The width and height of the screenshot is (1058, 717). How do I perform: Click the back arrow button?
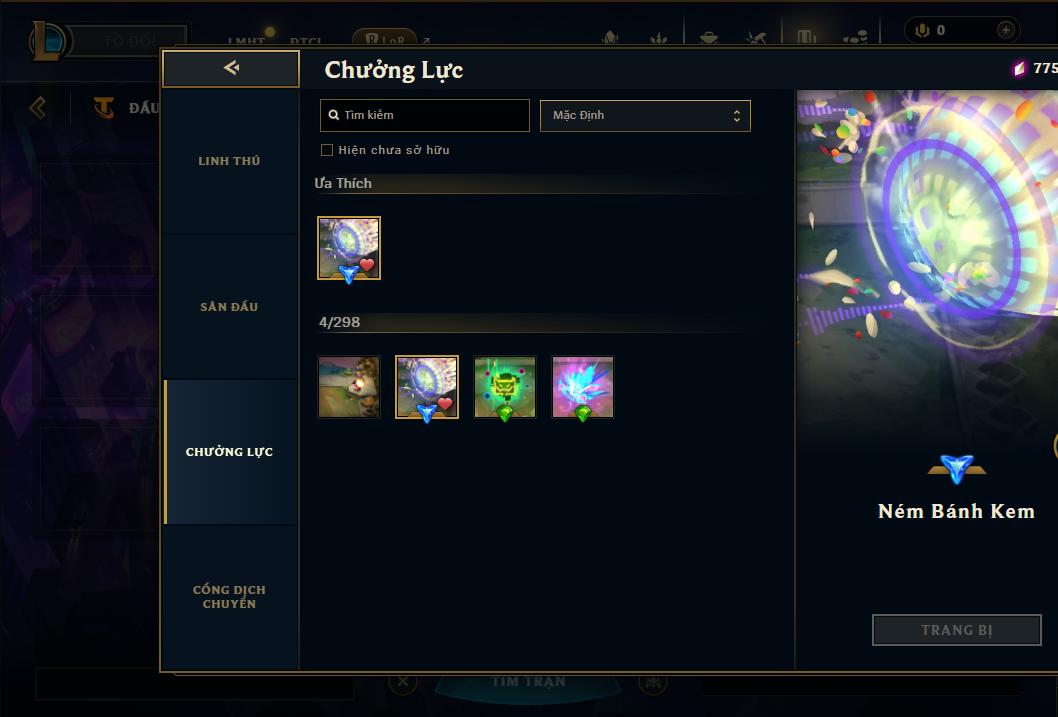point(231,68)
